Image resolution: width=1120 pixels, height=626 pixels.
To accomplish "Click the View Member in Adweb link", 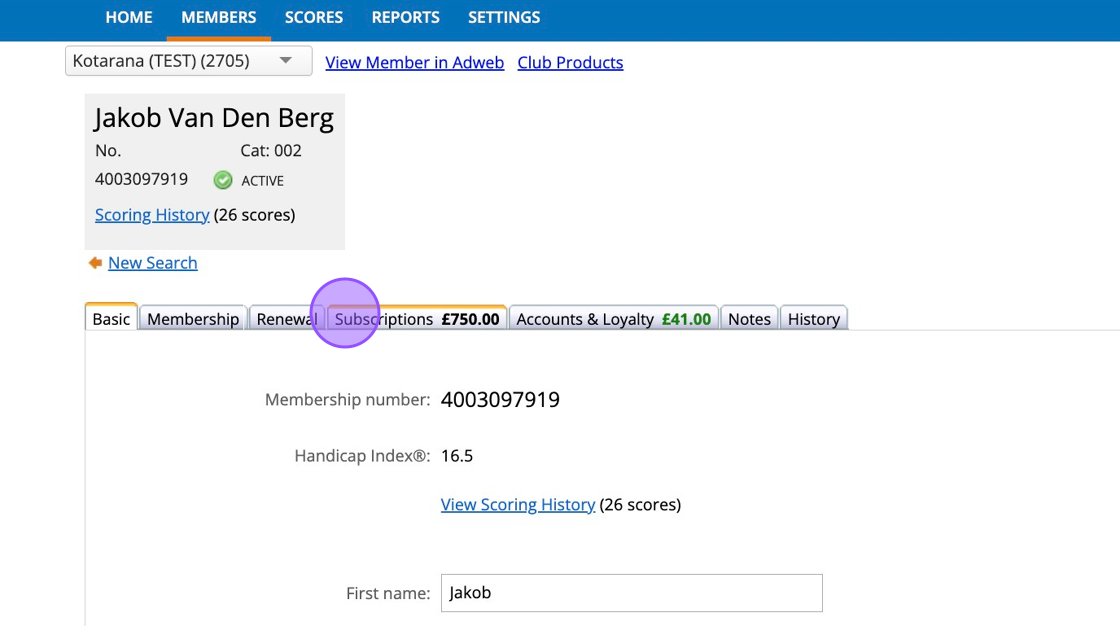I will [x=415, y=62].
